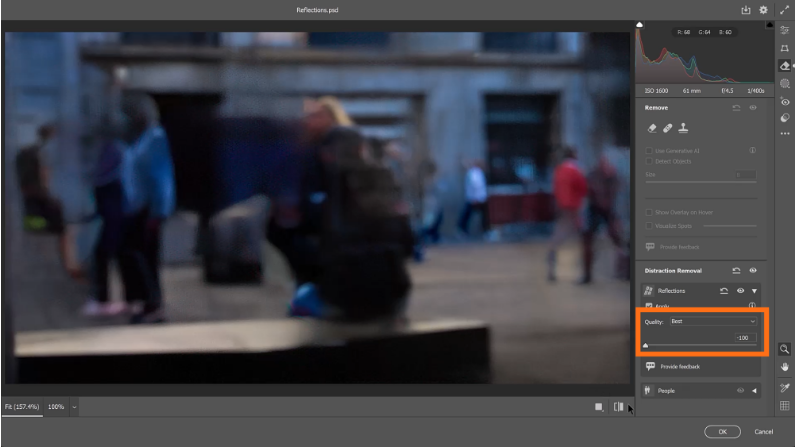Screen dimensions: 795x448
Task: Select the Zoom magnifier tool
Action: (x=785, y=349)
